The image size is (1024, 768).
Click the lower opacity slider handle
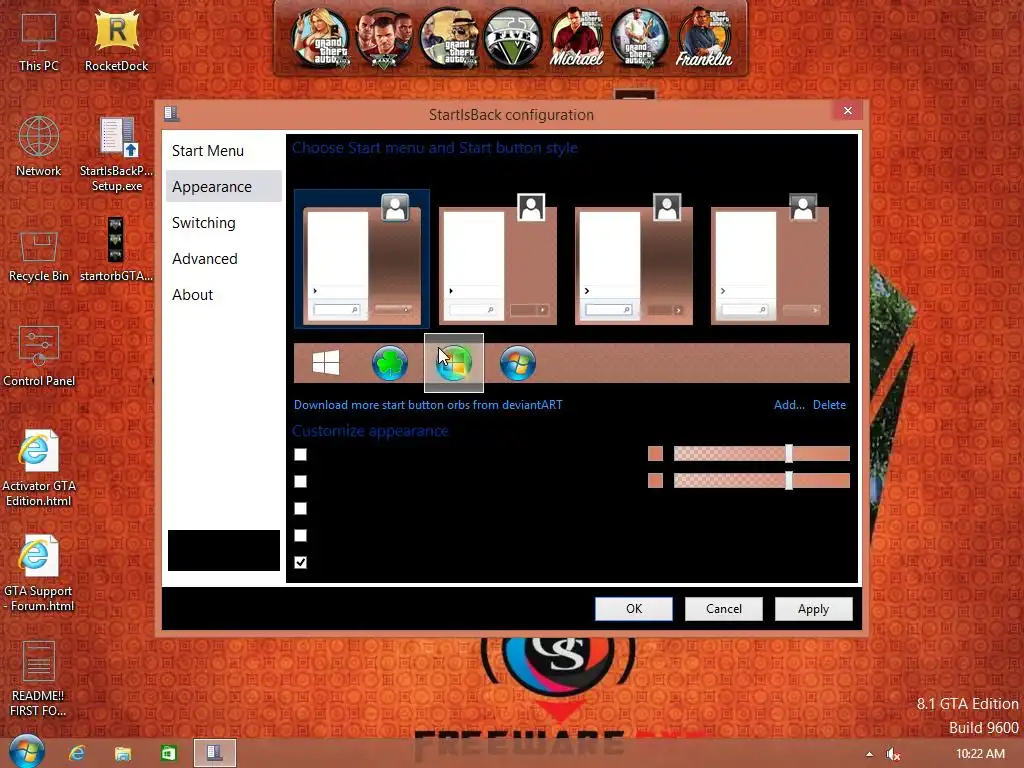coord(789,481)
